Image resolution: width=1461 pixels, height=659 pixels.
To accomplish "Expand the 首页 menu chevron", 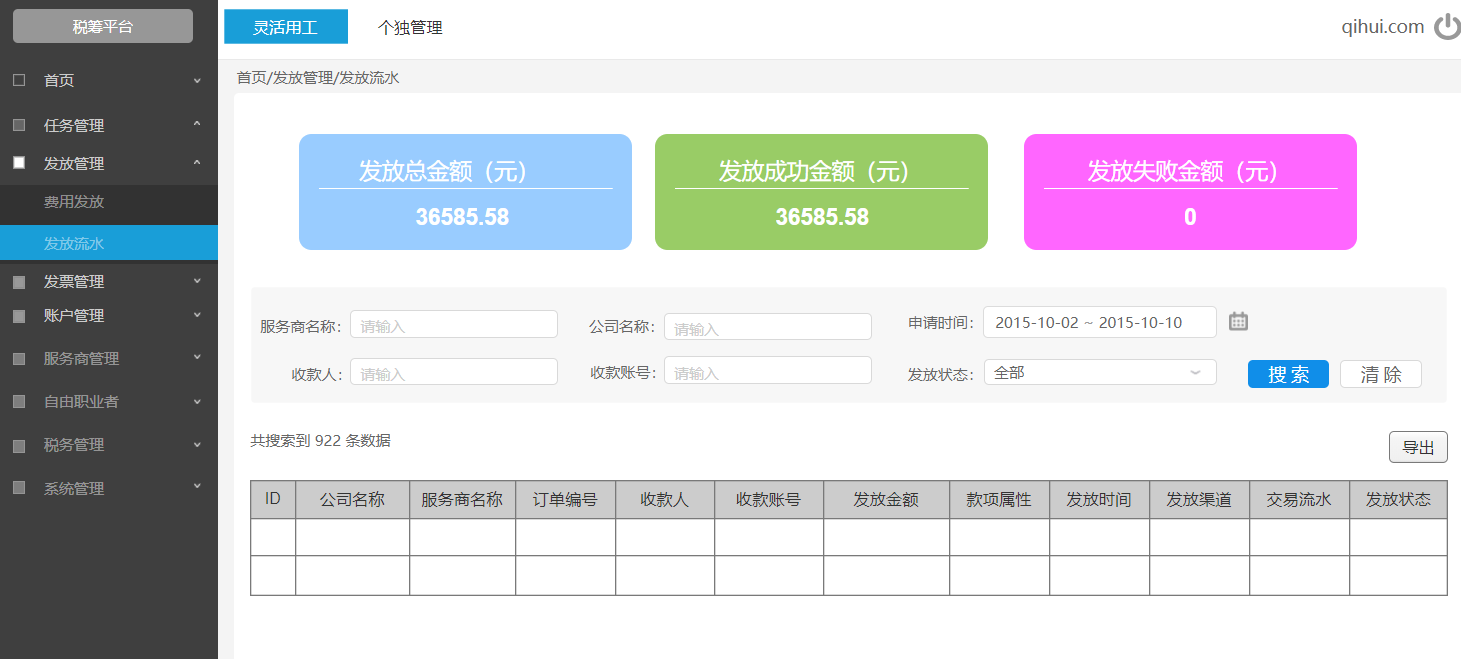I will click(197, 80).
